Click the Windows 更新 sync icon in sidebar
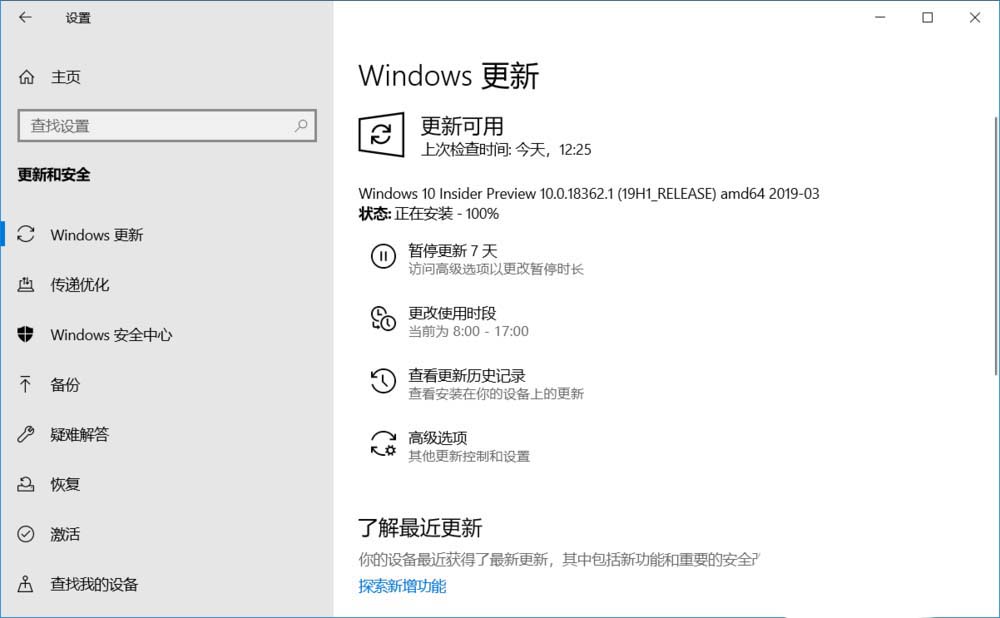 click(26, 234)
